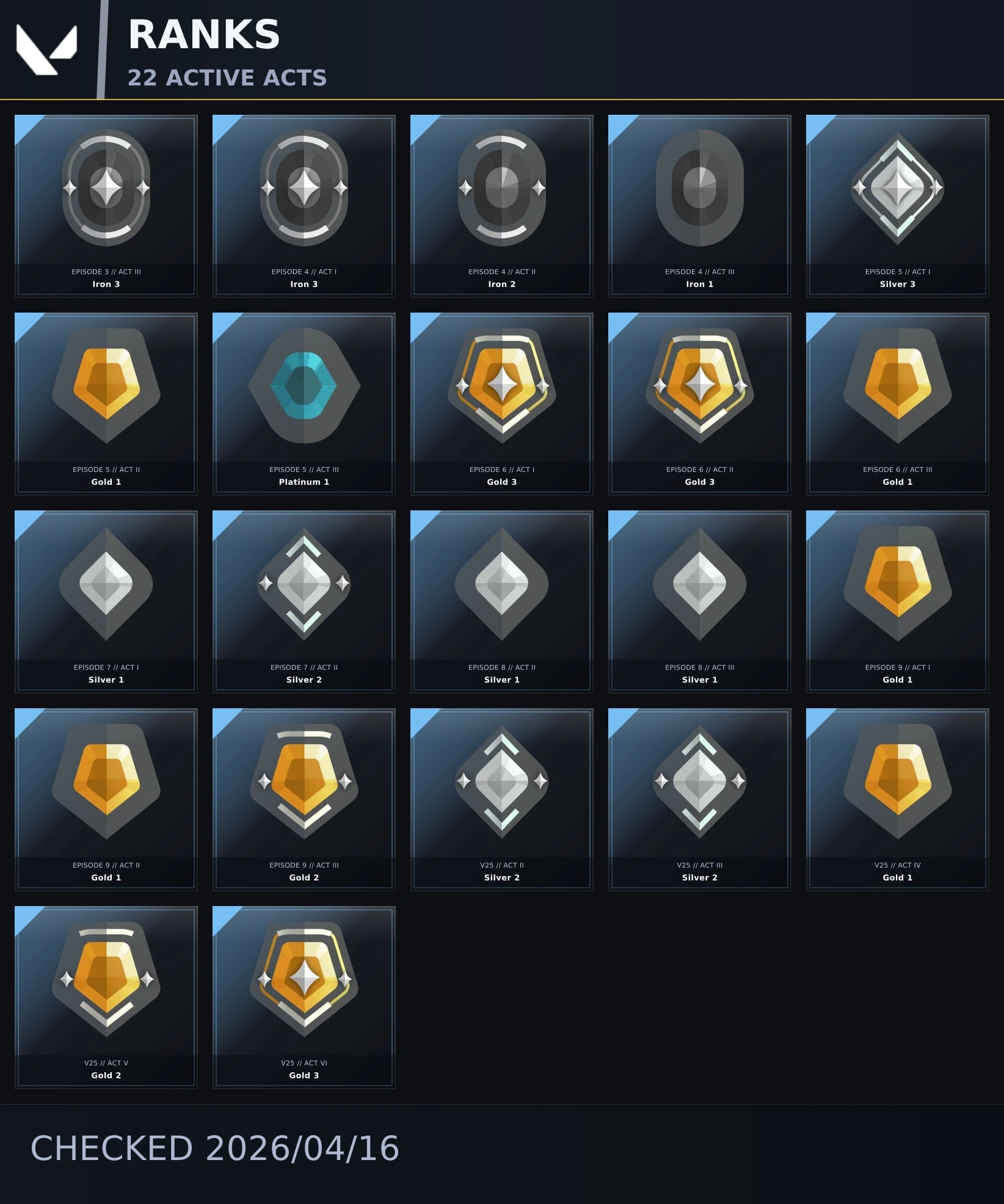1004x1204 pixels.
Task: Click the teal Platinum 1 rank badge
Action: tap(304, 386)
